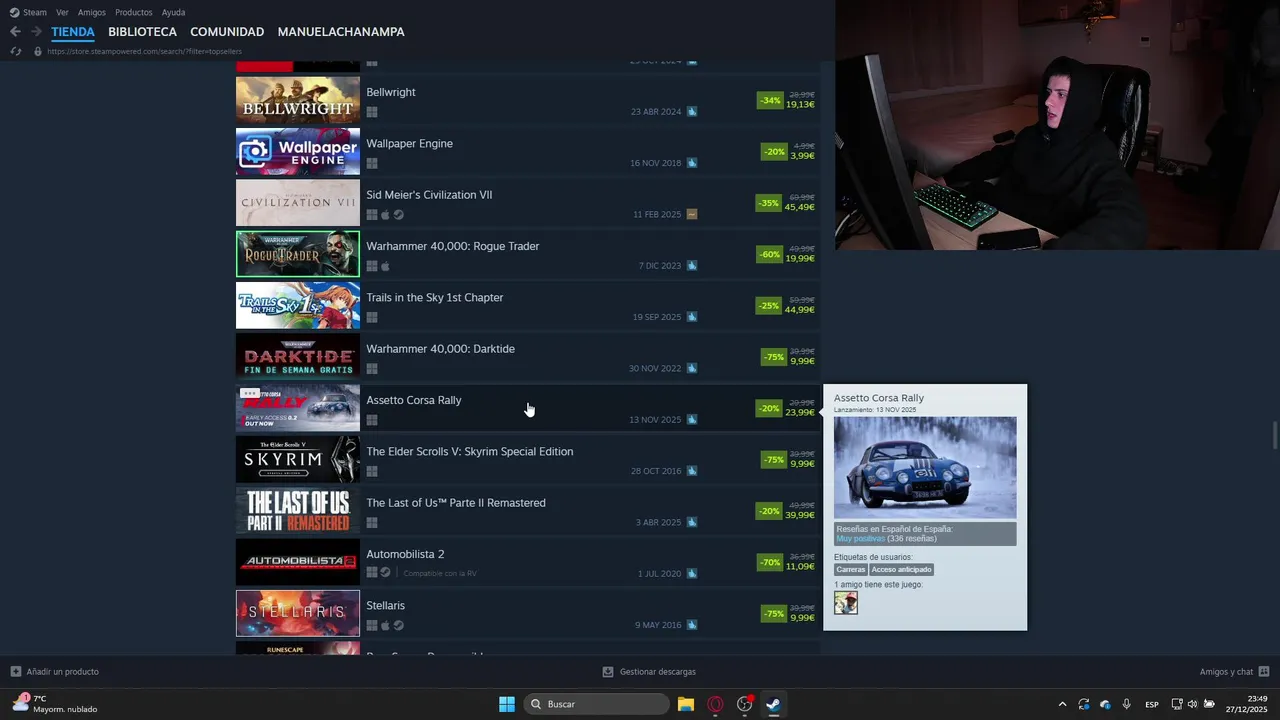Click Trails in the Sky 1st Chapter title
Screen dimensions: 1280x720
coord(435,297)
